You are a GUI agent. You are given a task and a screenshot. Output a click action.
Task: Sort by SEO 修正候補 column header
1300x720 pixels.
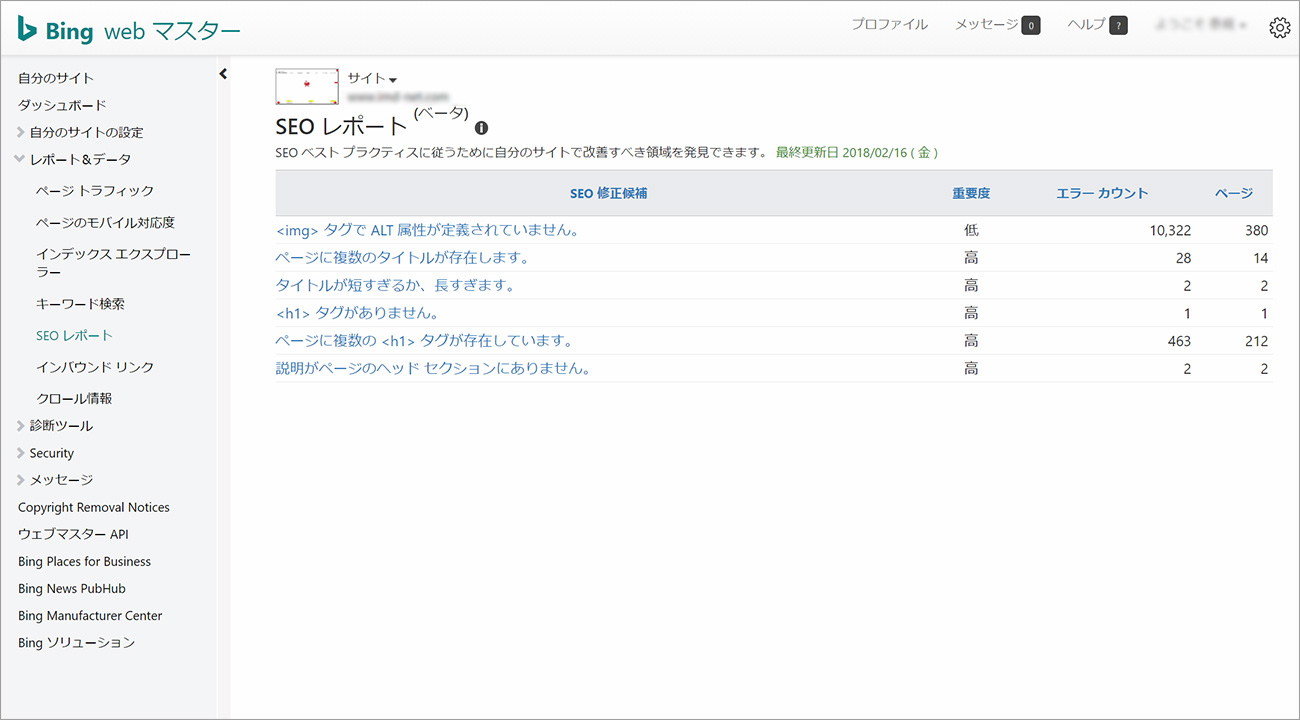608,193
